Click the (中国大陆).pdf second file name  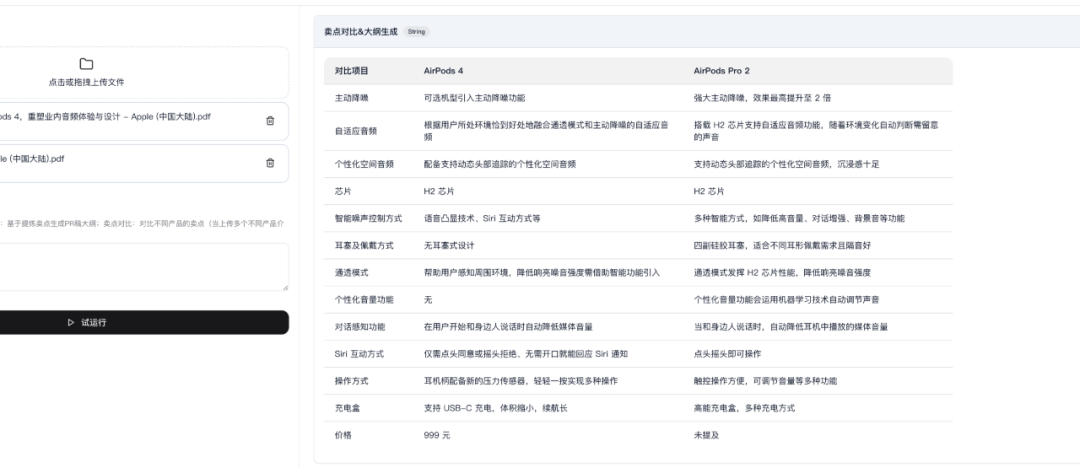pyautogui.click(x=32, y=159)
